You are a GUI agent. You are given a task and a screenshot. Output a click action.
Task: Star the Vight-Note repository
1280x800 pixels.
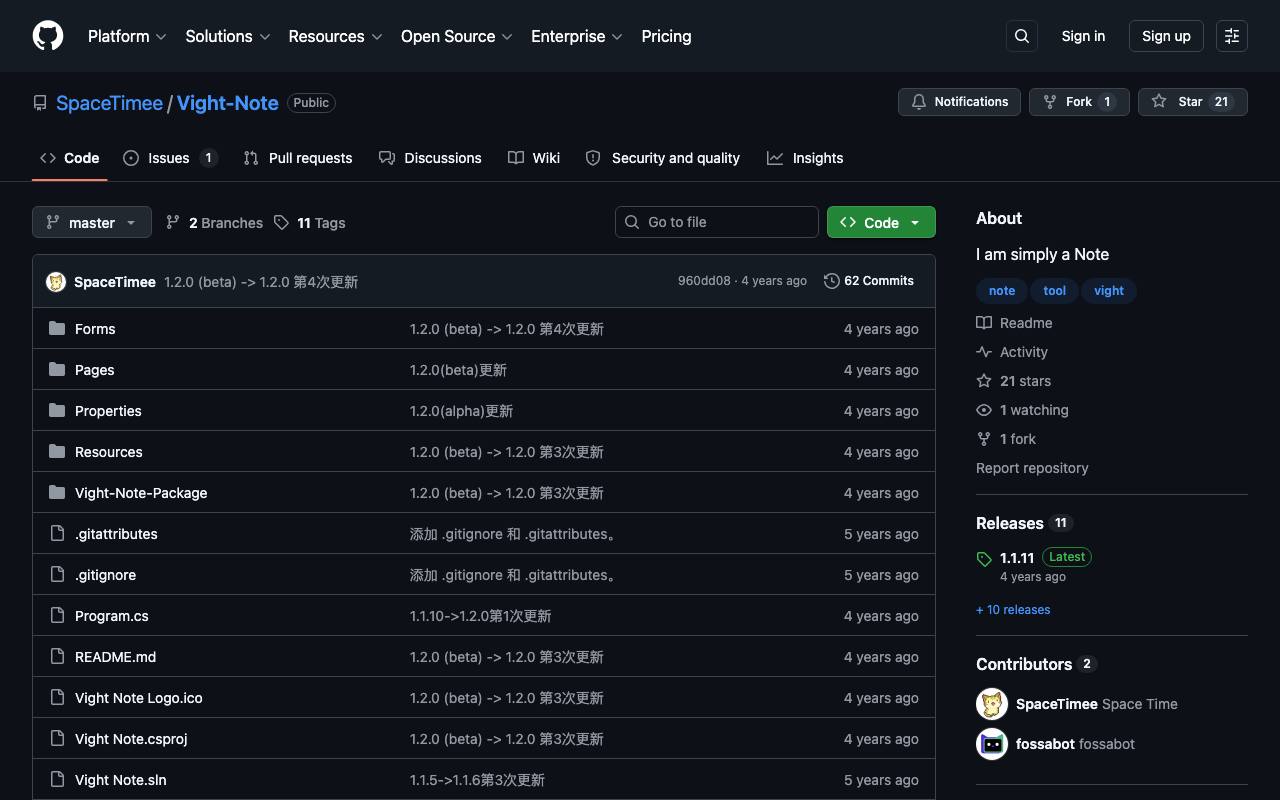pyautogui.click(x=1193, y=102)
